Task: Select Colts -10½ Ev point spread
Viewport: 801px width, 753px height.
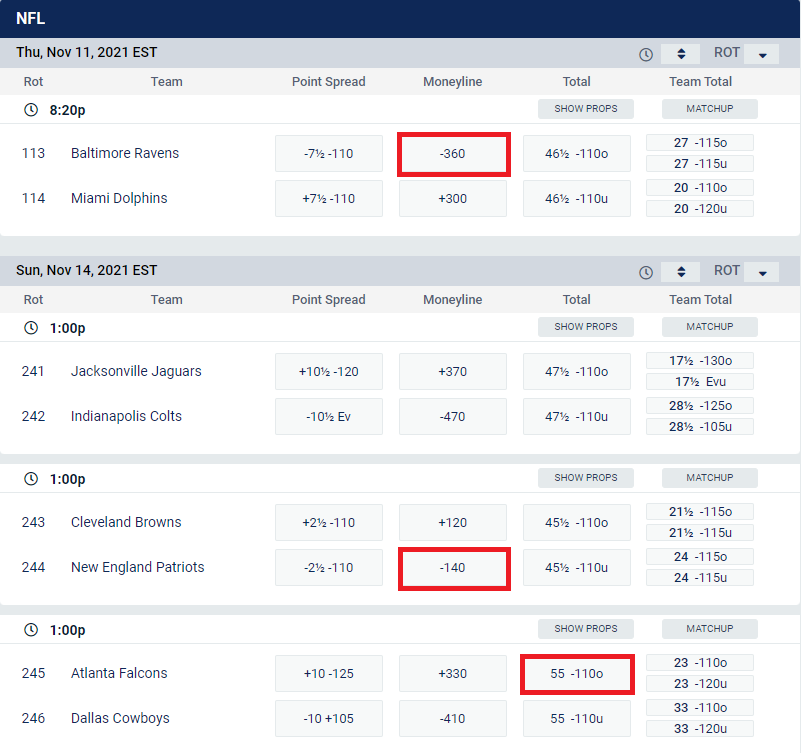Action: tap(328, 417)
